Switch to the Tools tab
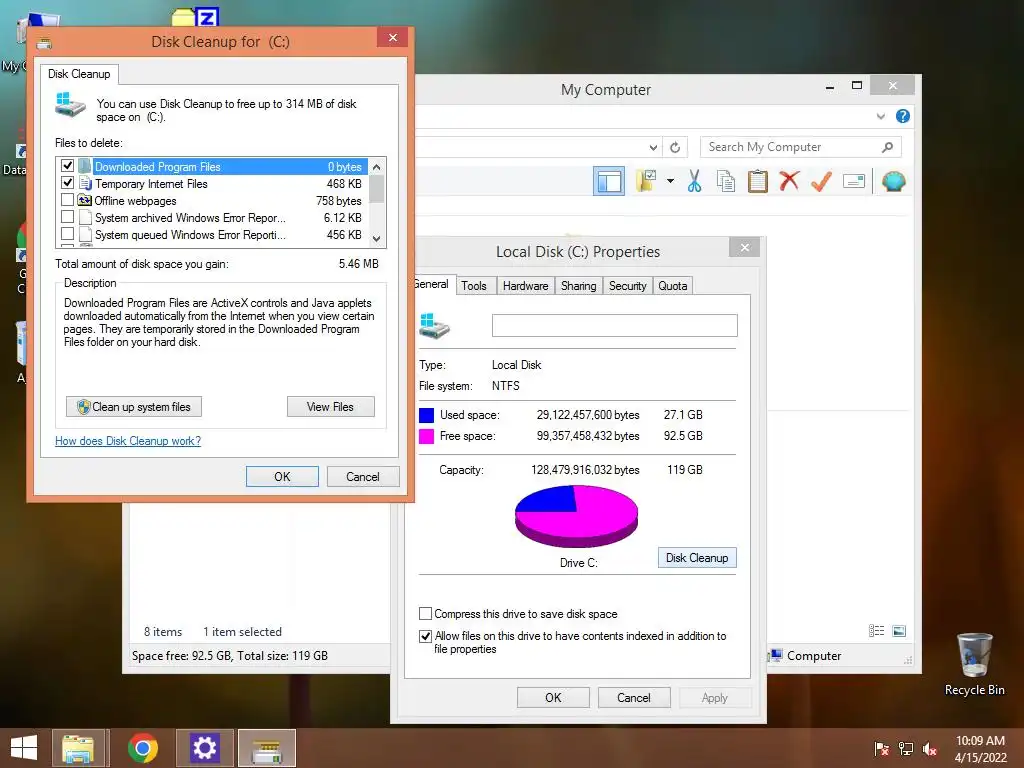 coord(473,286)
